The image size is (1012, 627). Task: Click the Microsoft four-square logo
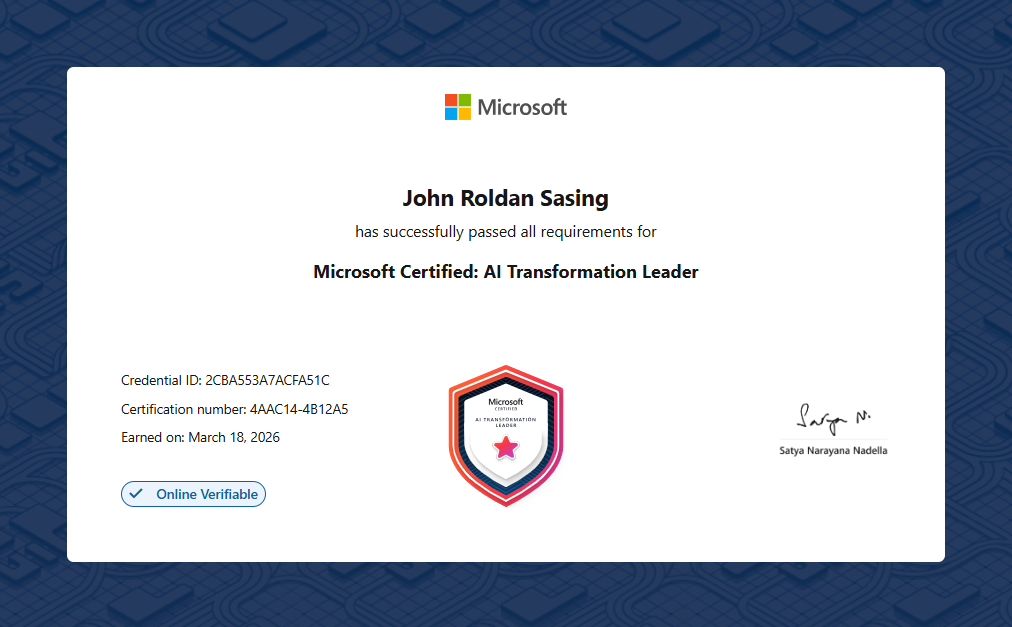(458, 107)
